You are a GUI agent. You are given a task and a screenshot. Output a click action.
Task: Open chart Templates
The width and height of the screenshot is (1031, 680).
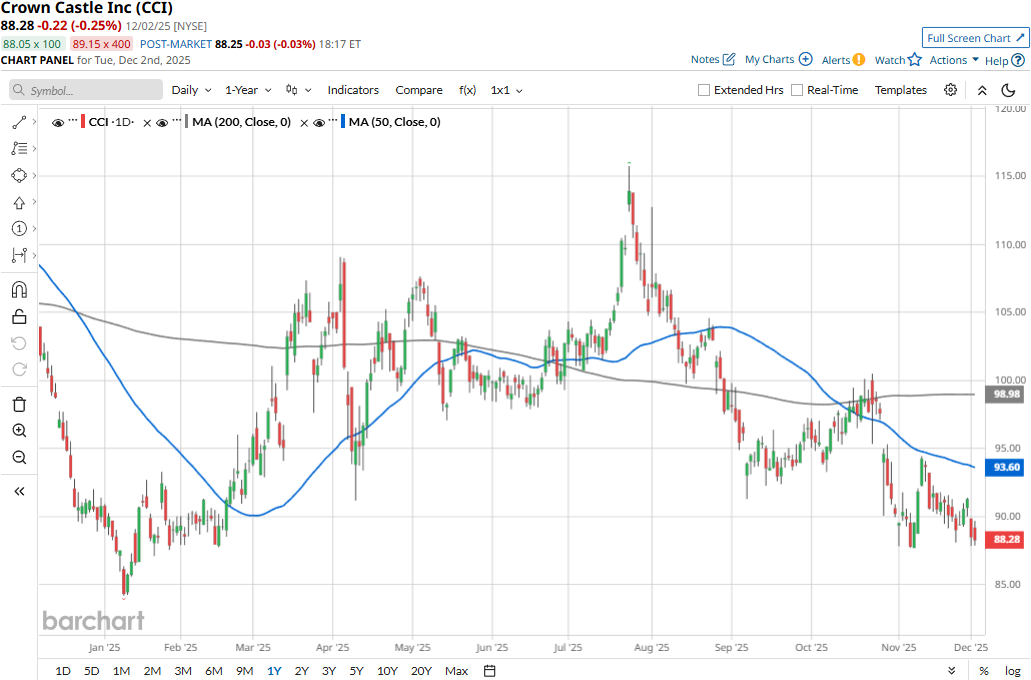click(900, 90)
